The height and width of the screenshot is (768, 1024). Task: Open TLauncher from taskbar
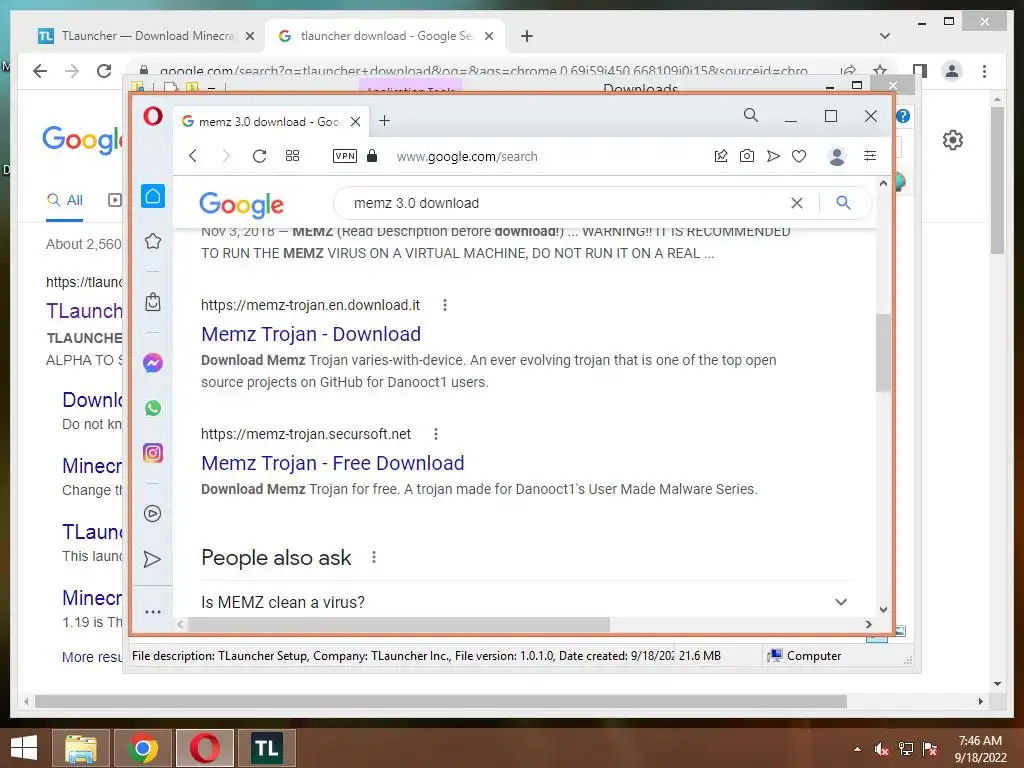(x=266, y=748)
